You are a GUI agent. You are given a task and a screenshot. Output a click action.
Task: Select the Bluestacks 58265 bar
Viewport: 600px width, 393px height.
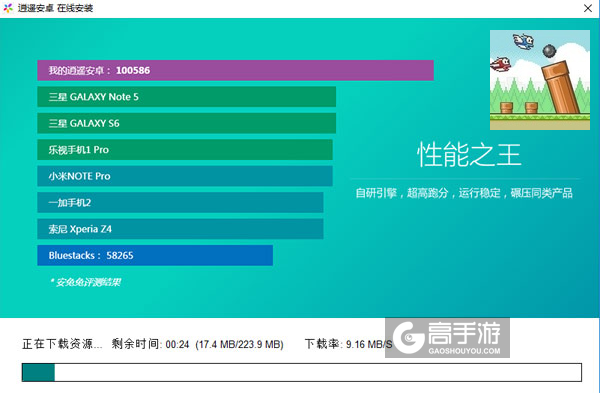155,255
